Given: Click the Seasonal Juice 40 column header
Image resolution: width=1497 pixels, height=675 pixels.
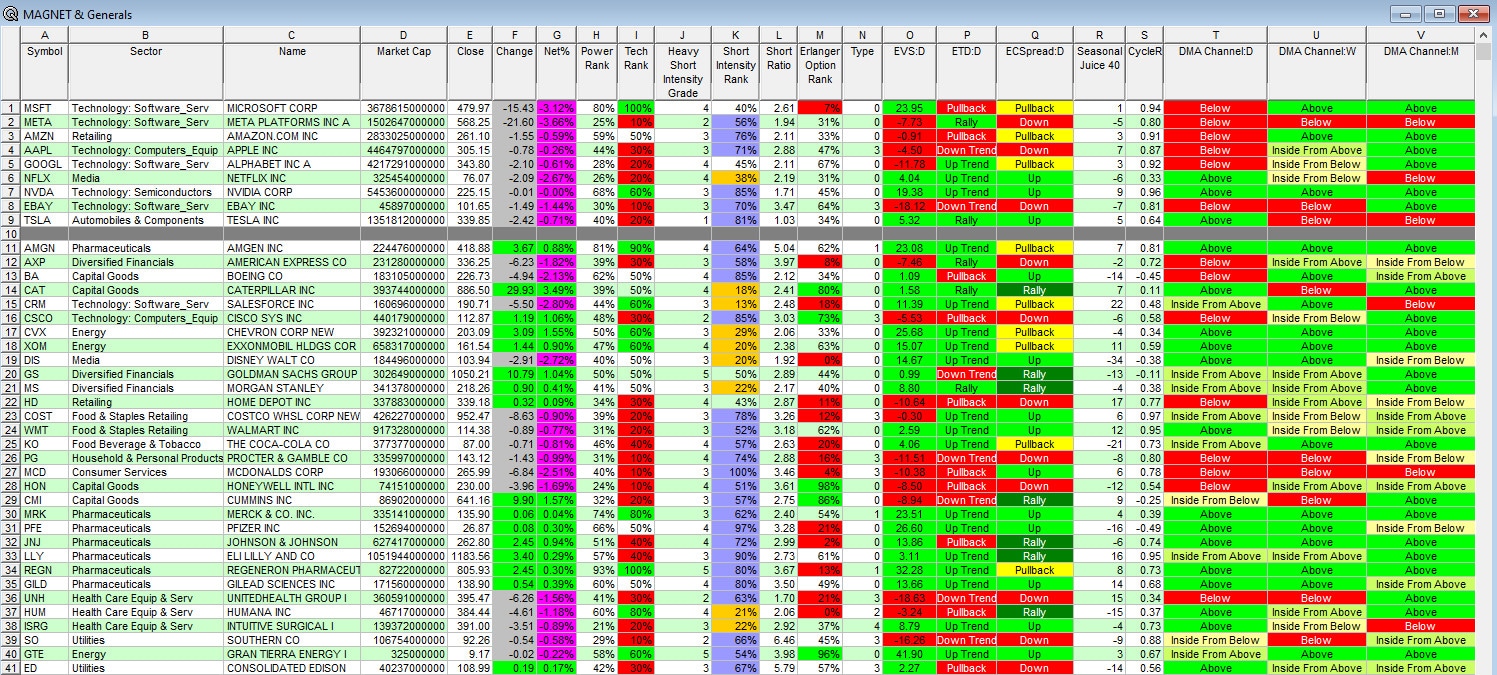Looking at the screenshot, I should pyautogui.click(x=1100, y=71).
